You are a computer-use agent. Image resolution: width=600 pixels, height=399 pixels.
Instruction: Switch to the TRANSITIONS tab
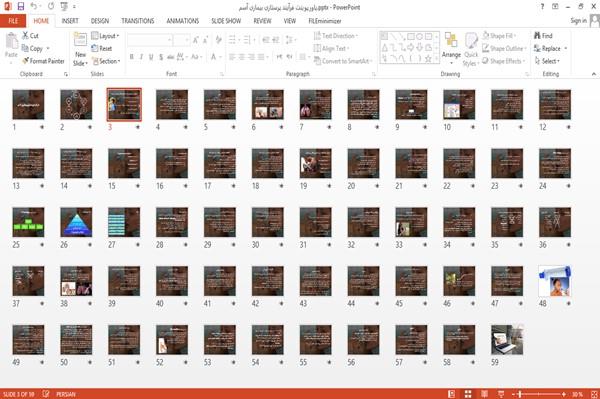pos(138,21)
